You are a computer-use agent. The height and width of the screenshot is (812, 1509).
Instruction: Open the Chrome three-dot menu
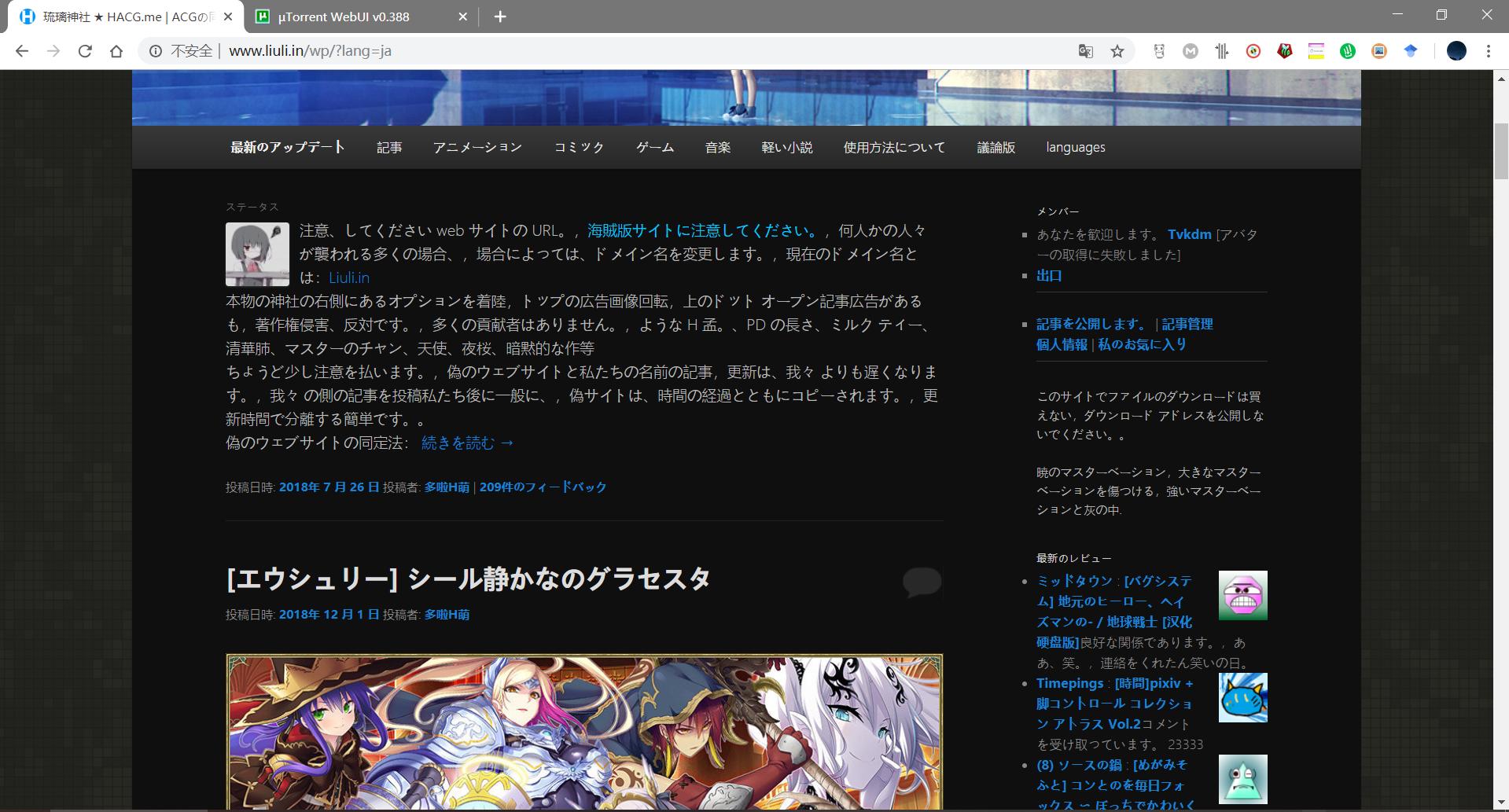(x=1488, y=51)
